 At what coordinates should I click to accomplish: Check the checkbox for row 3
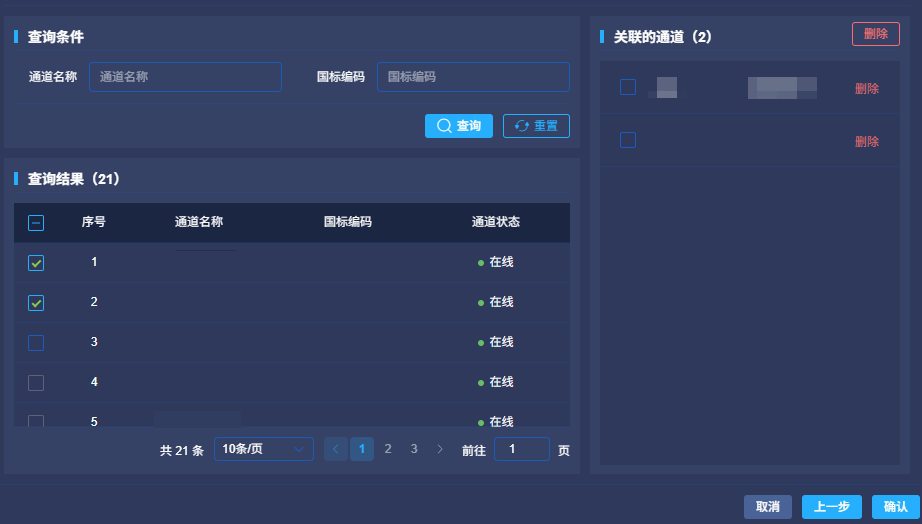(36, 343)
